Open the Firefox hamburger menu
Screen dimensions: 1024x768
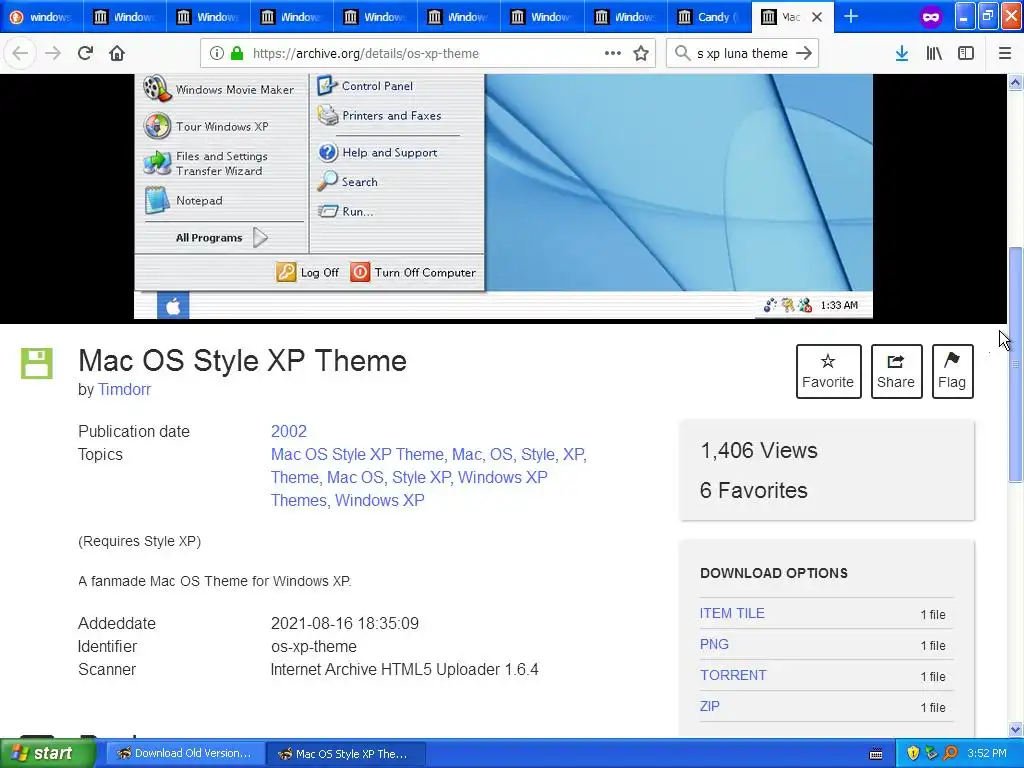[x=1005, y=54]
